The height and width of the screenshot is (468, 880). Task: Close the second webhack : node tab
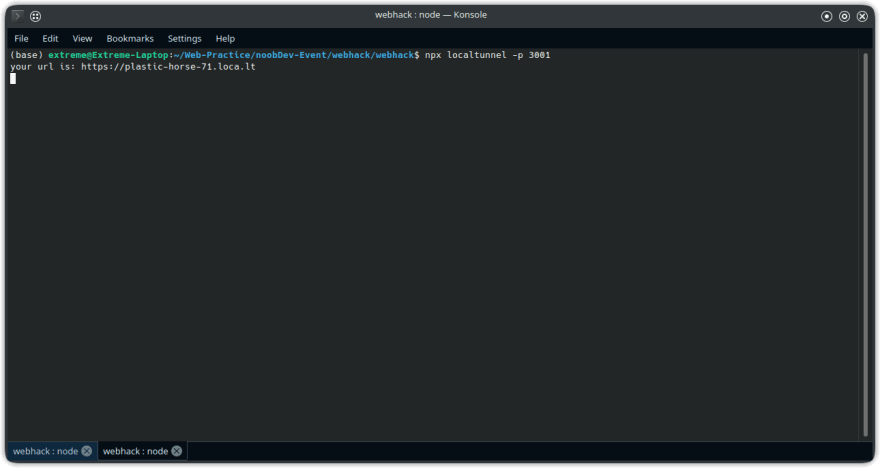[x=176, y=451]
